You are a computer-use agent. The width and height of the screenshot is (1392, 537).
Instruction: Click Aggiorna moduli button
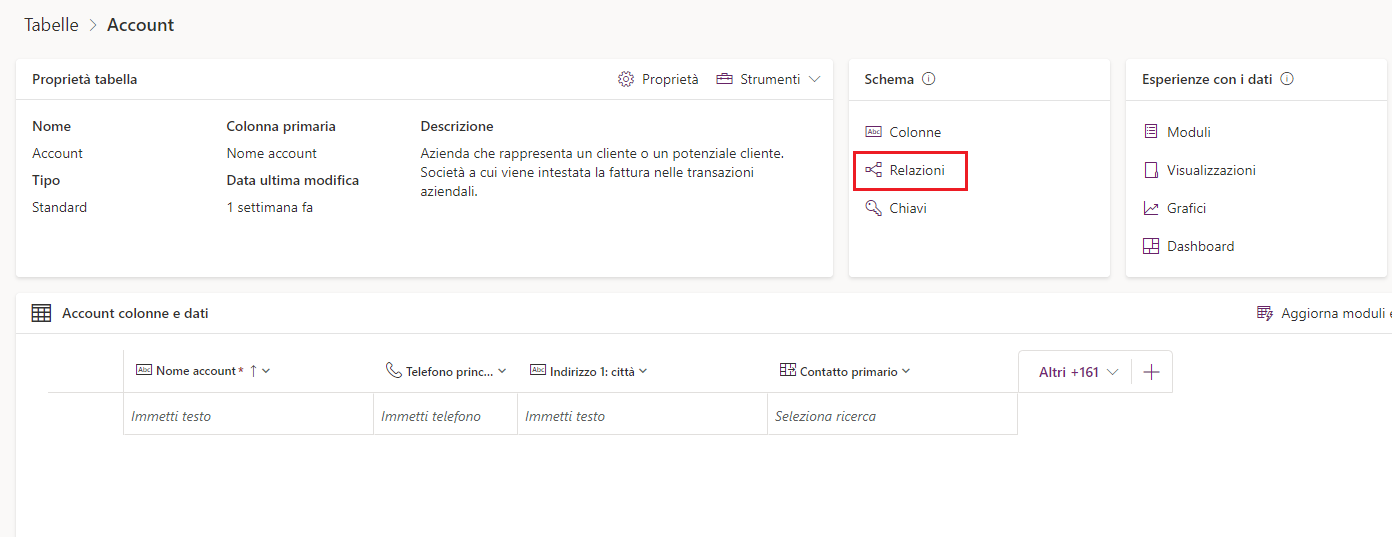(x=1324, y=313)
